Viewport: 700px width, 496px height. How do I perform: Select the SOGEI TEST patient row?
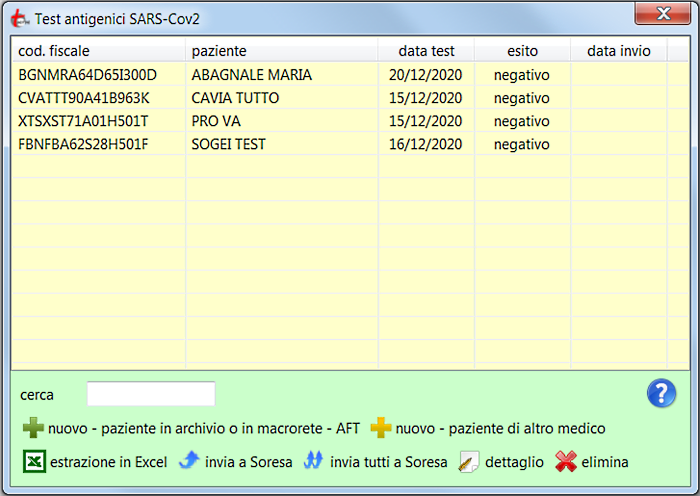tap(228, 144)
